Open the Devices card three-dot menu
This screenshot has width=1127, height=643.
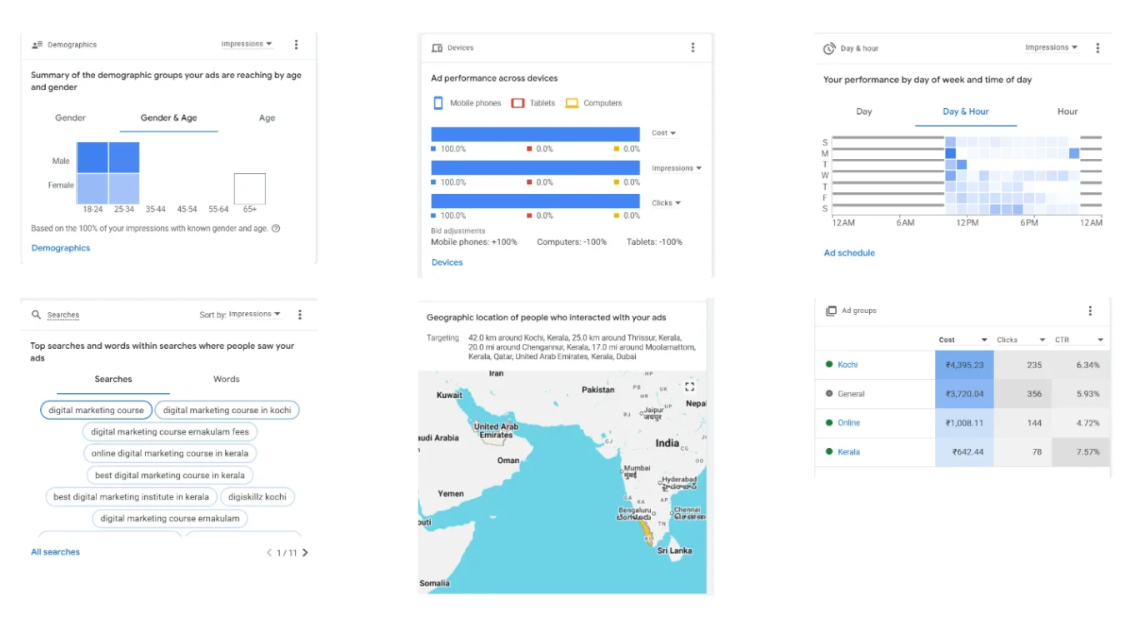(x=693, y=48)
